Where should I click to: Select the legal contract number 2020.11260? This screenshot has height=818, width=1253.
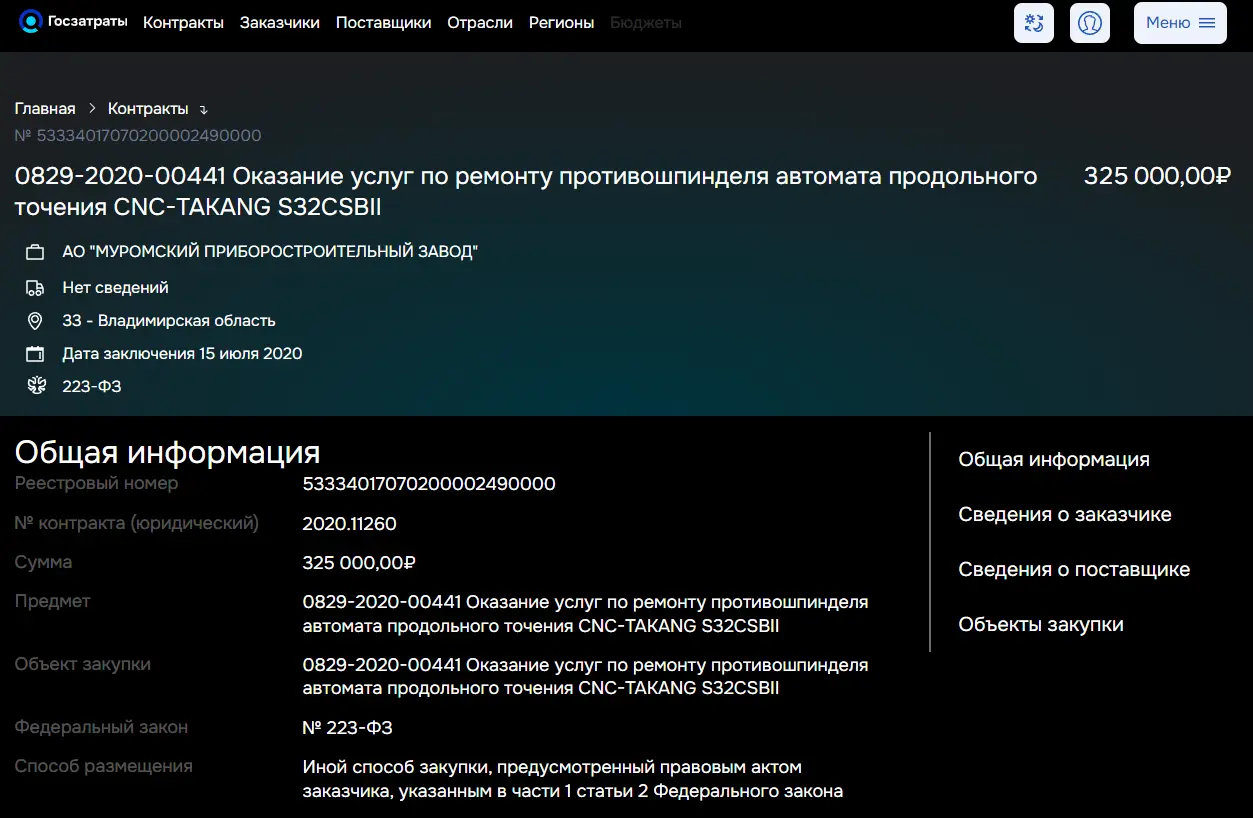pyautogui.click(x=350, y=524)
